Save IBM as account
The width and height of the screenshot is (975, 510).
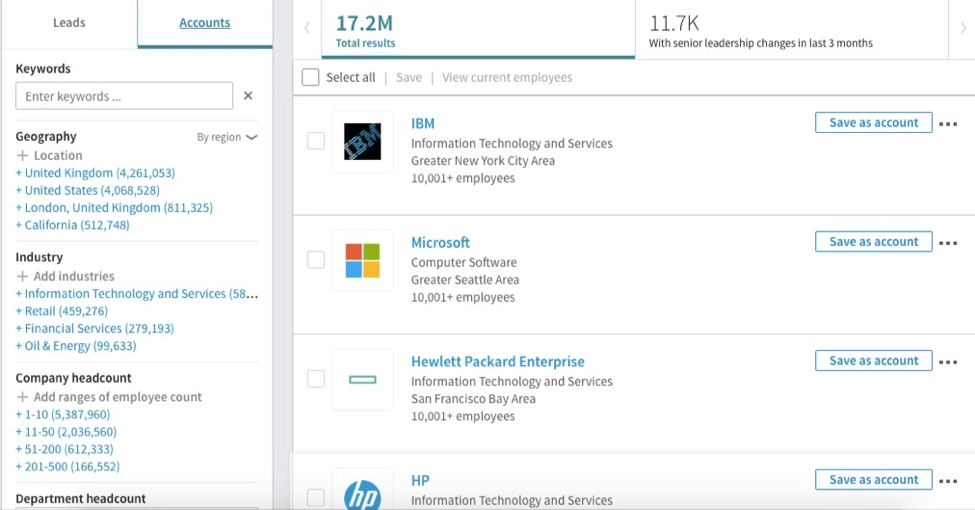coord(874,123)
